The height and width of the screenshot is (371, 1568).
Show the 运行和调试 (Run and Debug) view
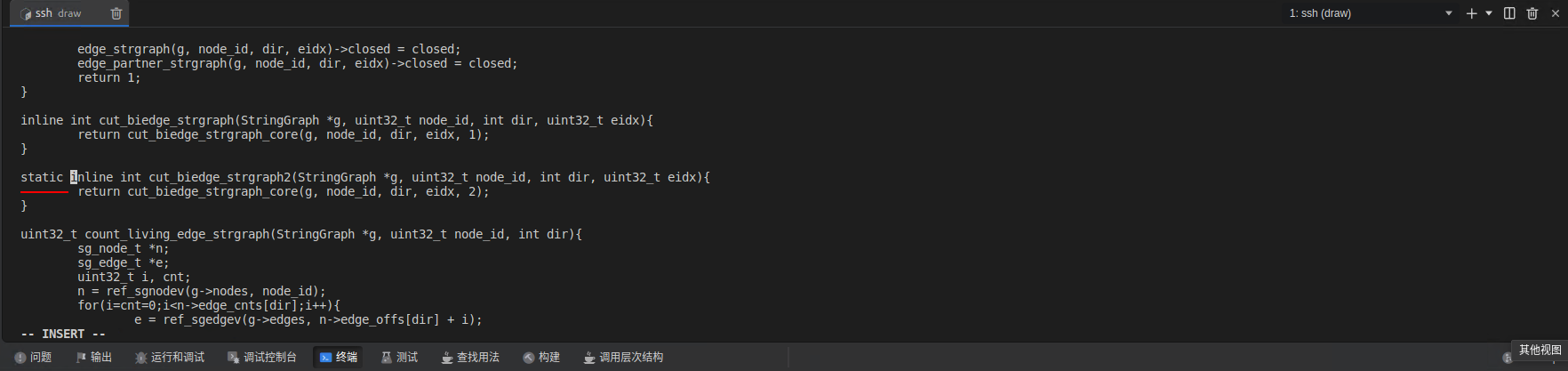tap(170, 357)
